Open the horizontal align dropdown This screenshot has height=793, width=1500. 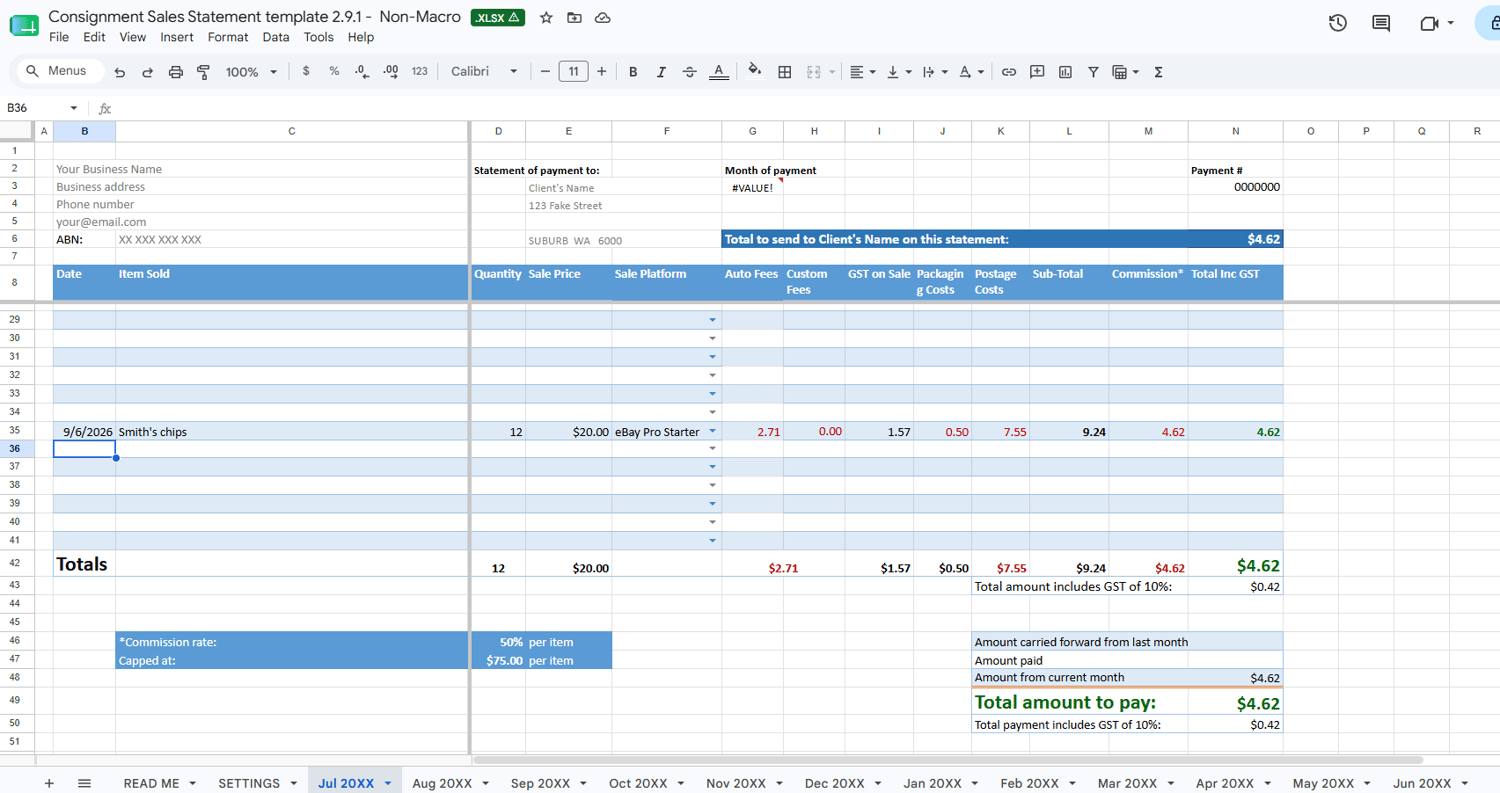861,72
